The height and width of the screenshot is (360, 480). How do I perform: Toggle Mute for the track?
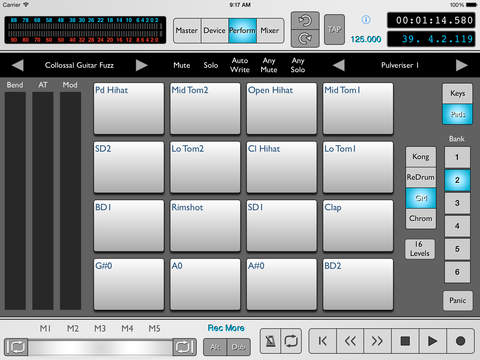pos(182,65)
